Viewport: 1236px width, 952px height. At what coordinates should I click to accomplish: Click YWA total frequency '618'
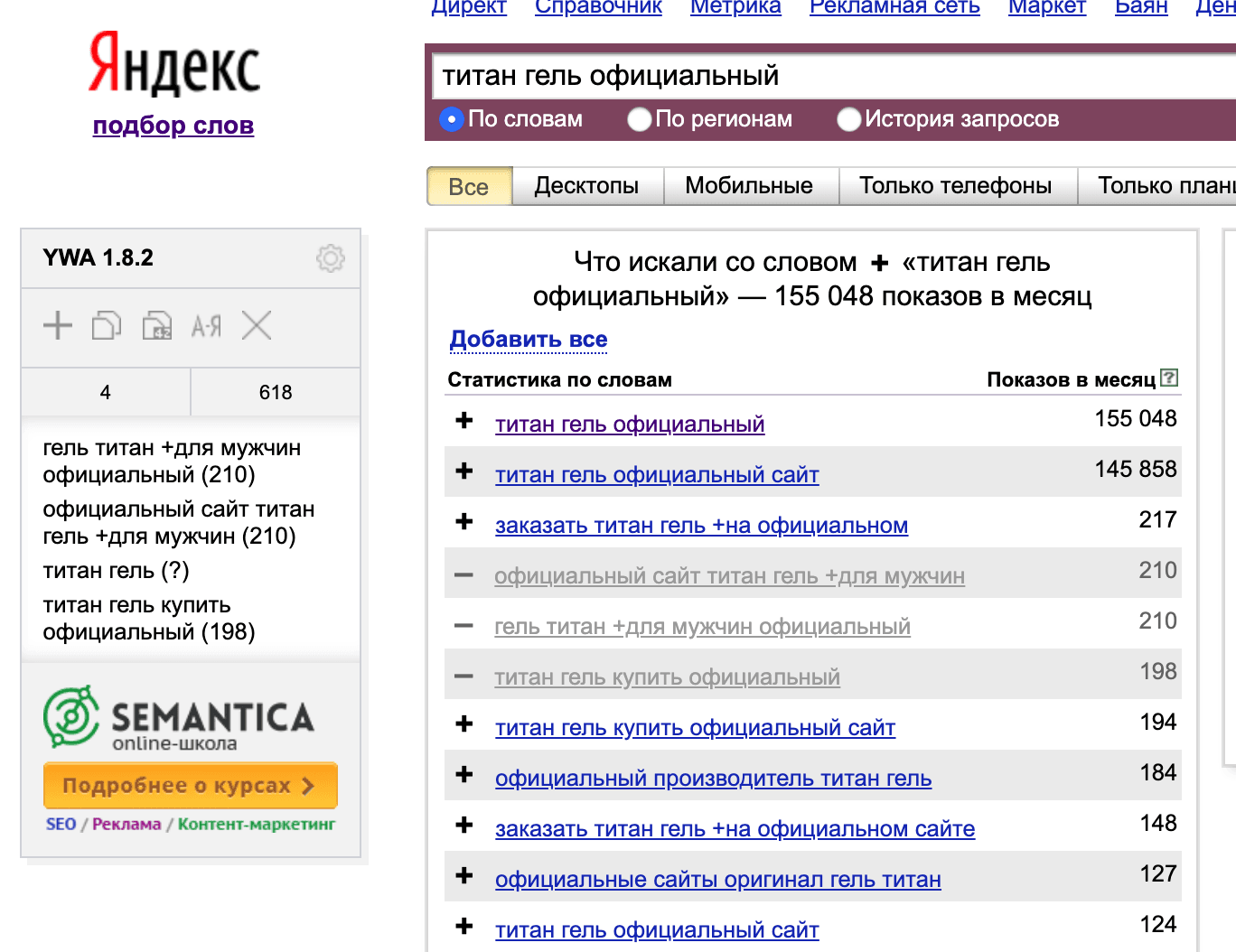(276, 392)
